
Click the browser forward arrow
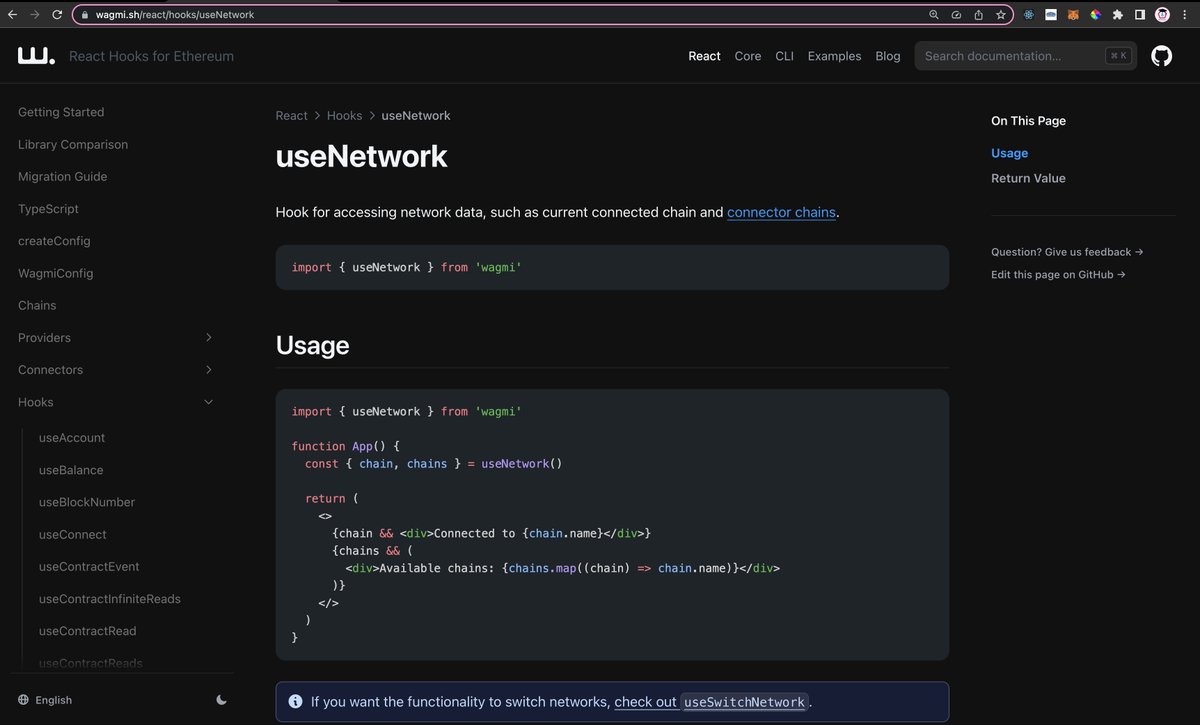coord(35,15)
